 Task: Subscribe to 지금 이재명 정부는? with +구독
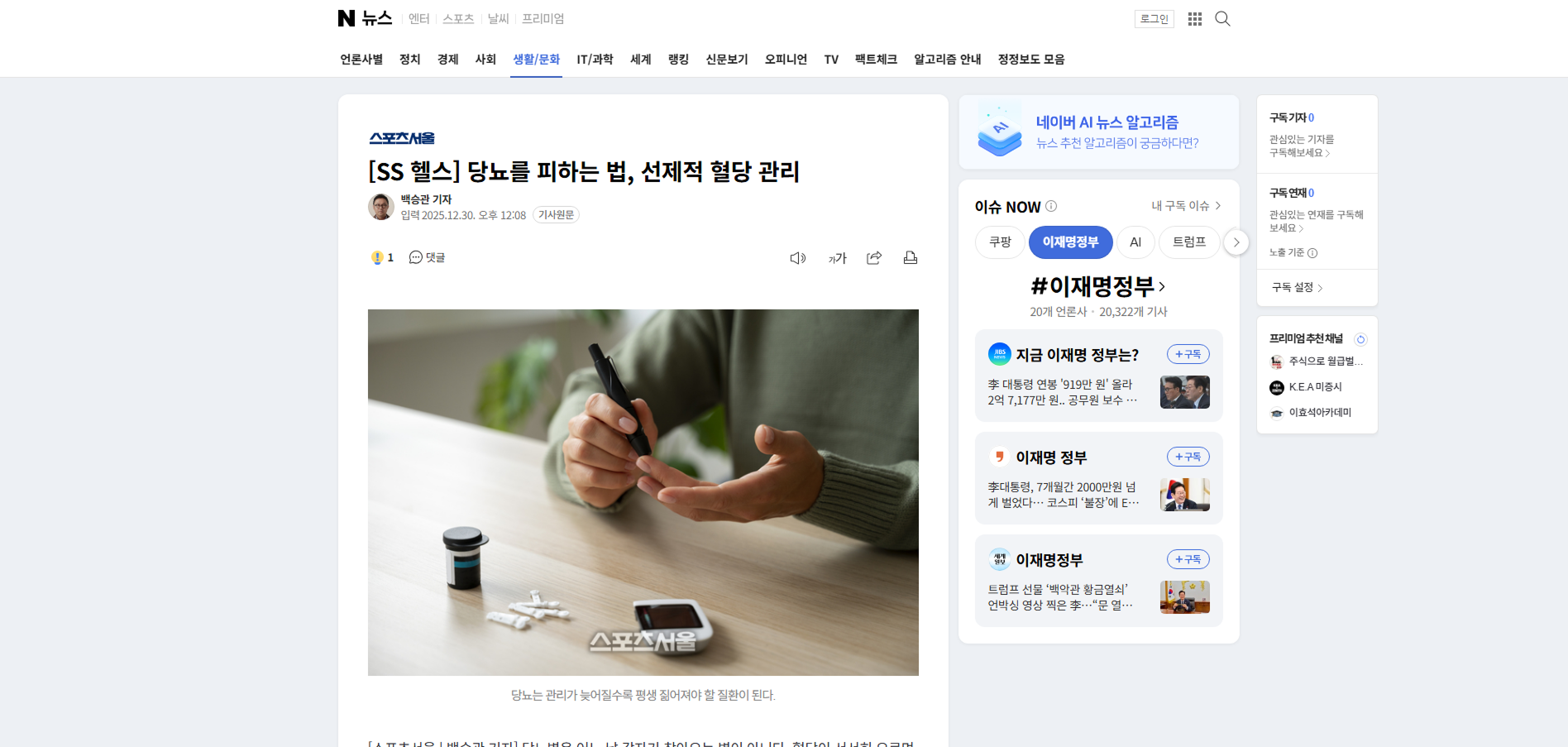pos(1188,354)
